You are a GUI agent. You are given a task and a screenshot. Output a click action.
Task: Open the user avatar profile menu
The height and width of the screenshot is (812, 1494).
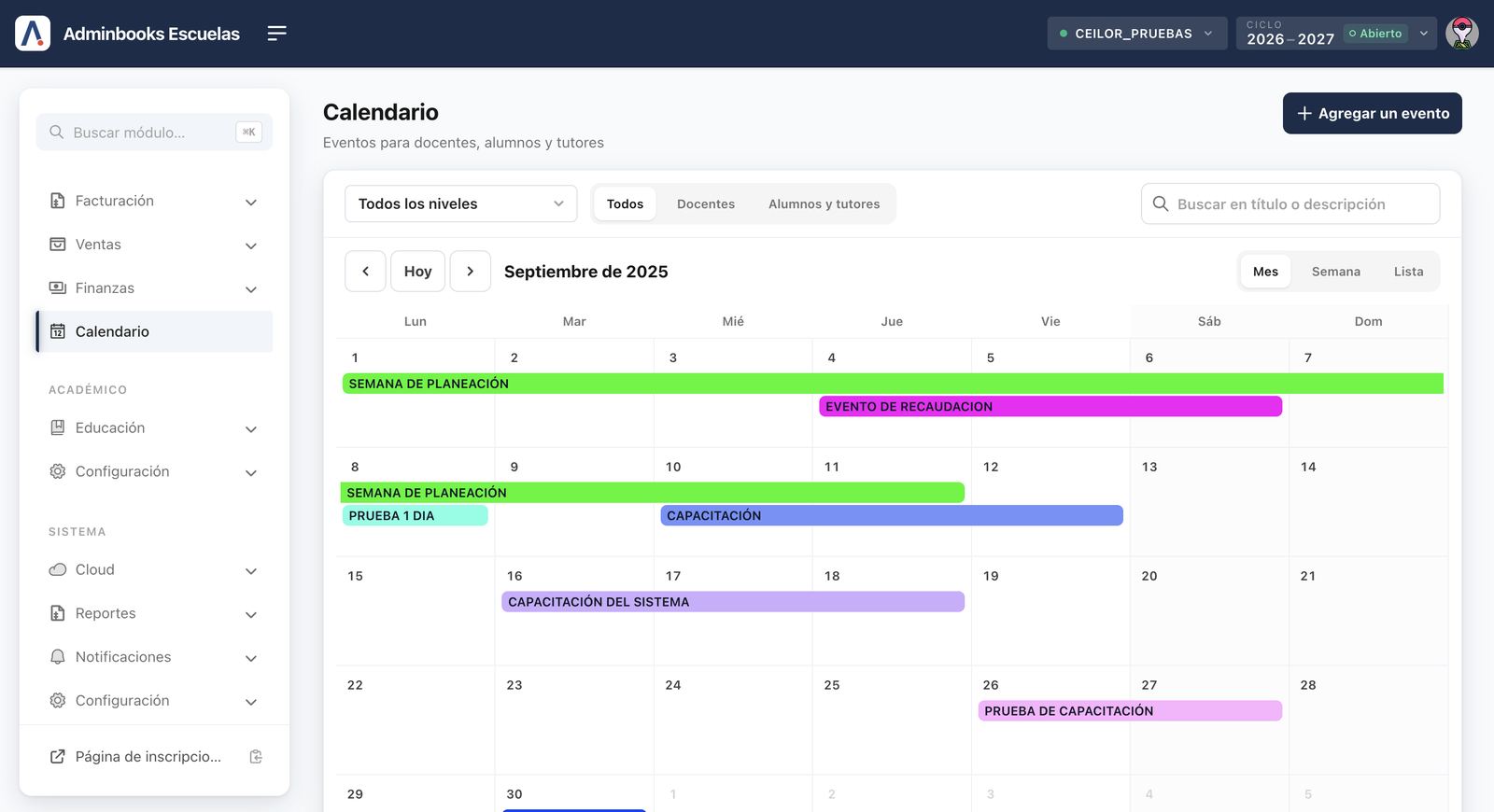1462,34
